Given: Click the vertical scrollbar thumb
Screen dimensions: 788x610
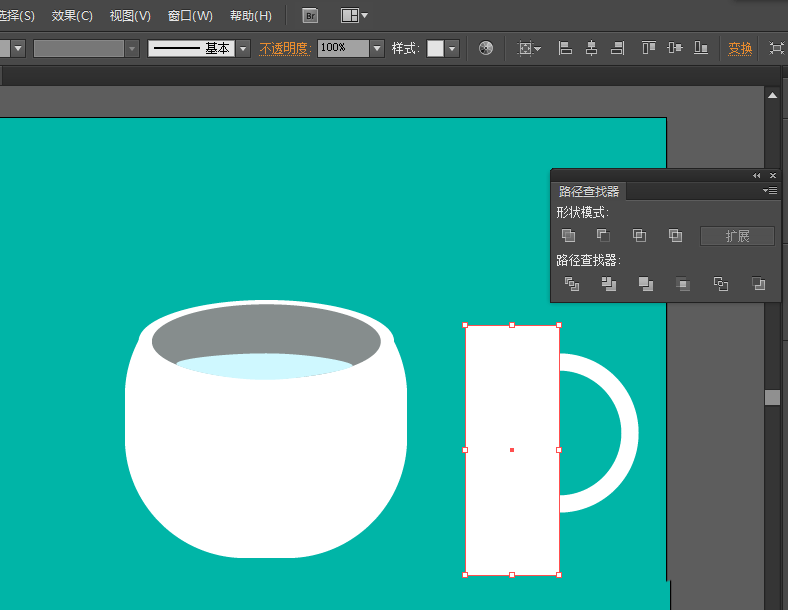Looking at the screenshot, I should (772, 397).
